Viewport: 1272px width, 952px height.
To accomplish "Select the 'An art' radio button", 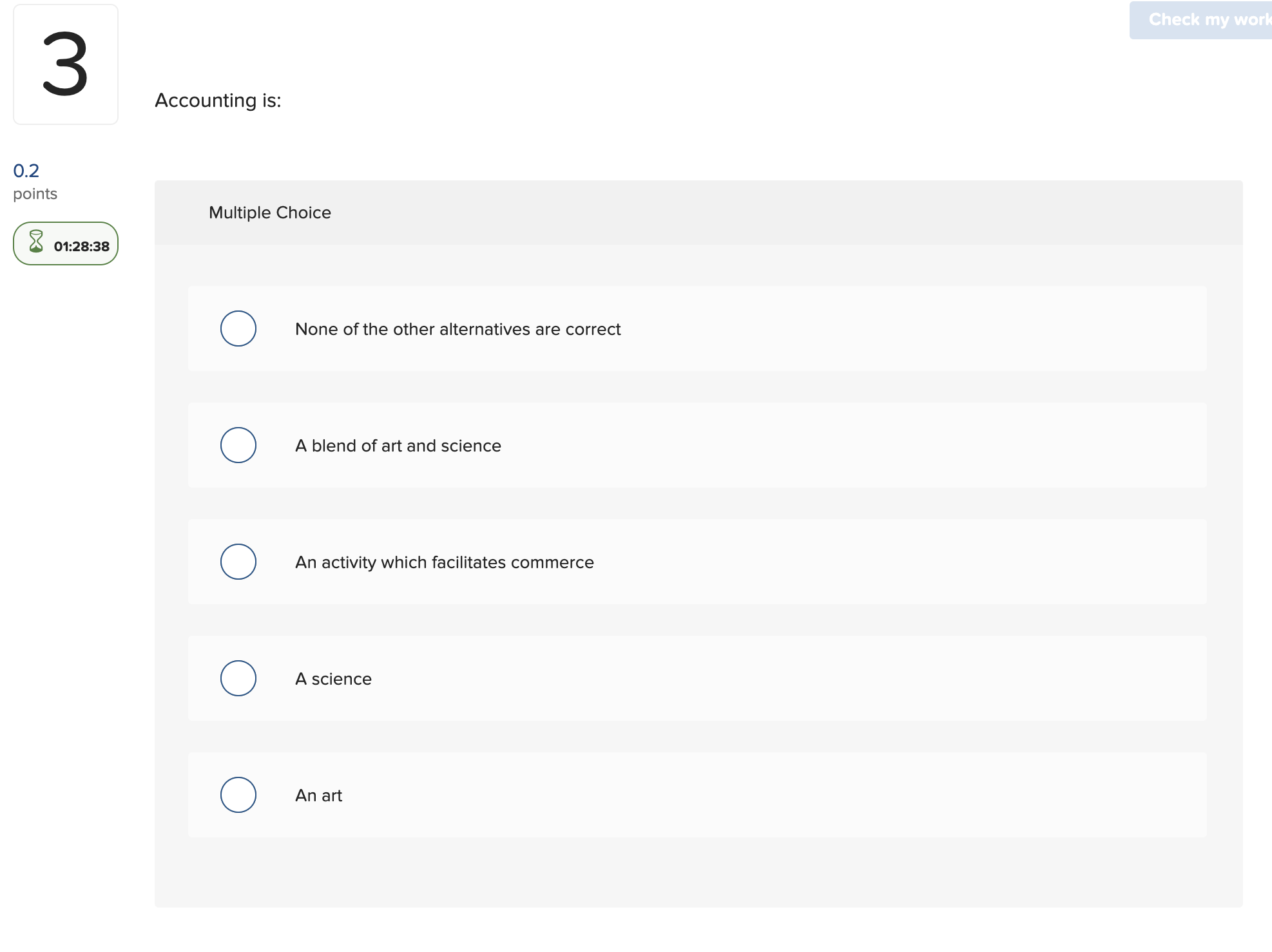I will (x=238, y=794).
